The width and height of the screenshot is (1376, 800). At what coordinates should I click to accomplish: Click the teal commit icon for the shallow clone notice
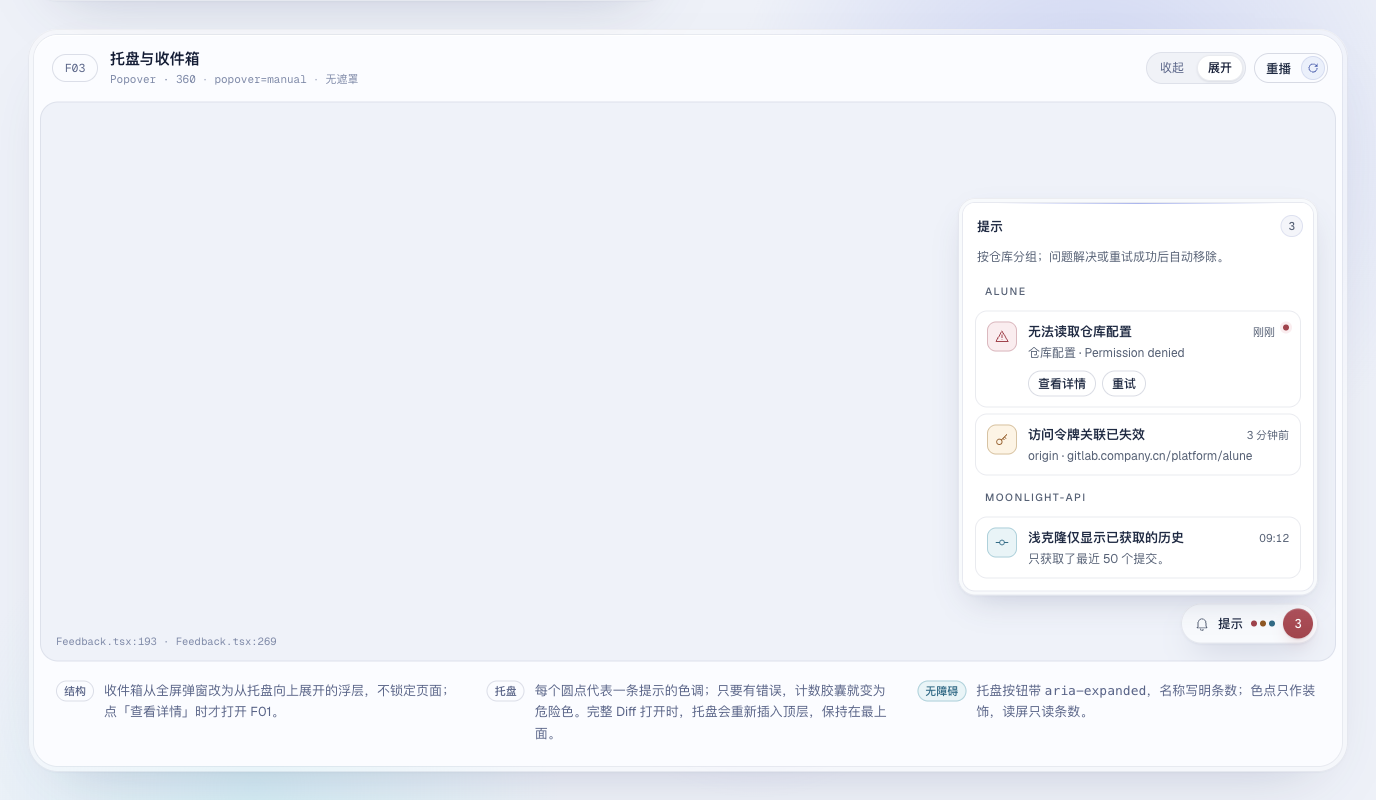1002,542
